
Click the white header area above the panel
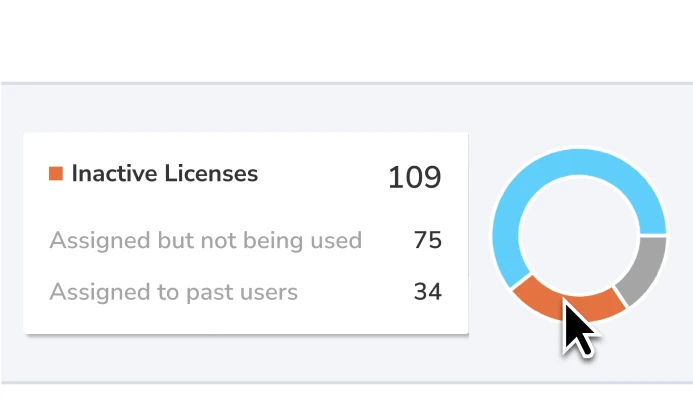point(346,41)
